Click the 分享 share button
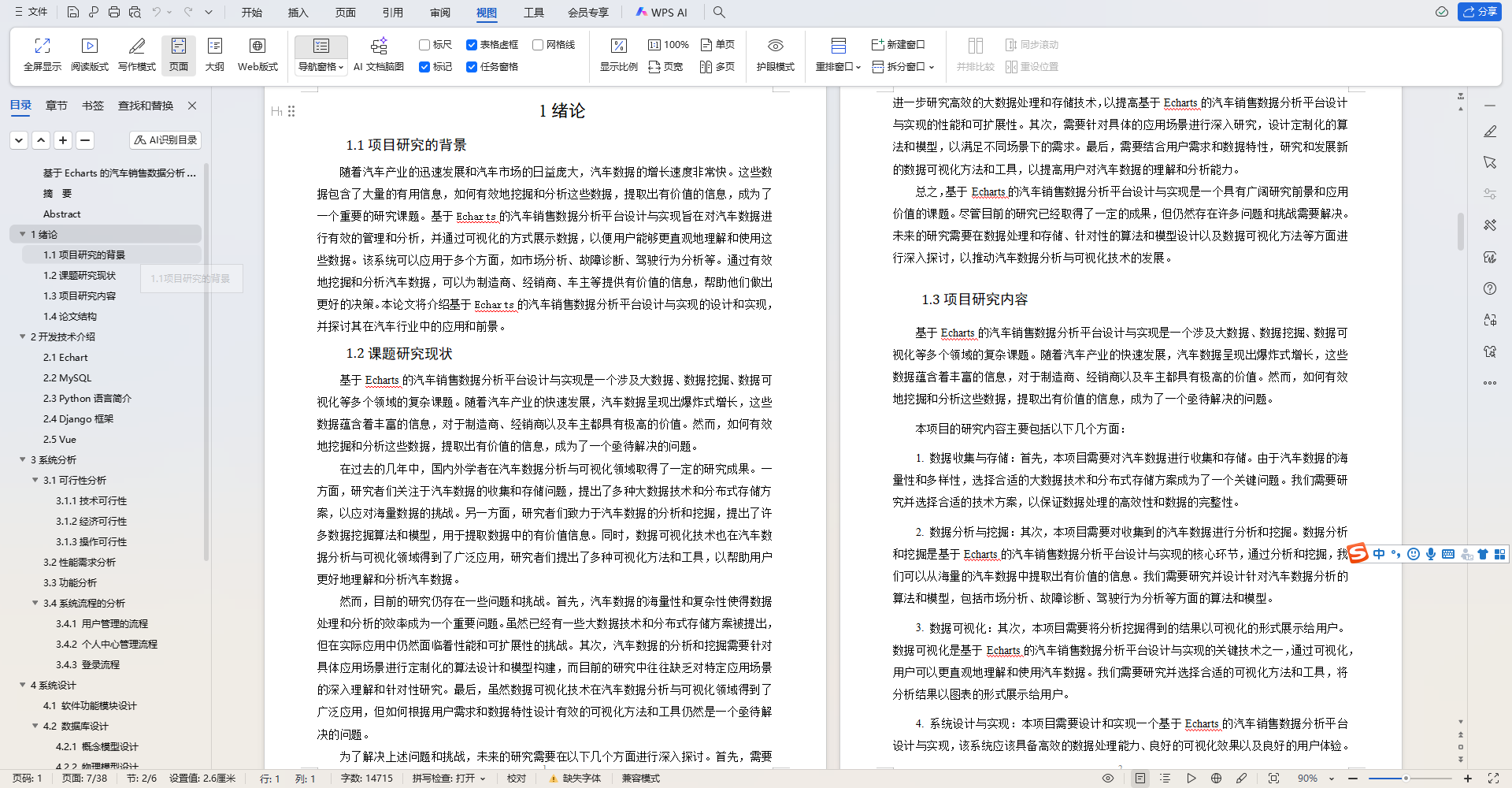The height and width of the screenshot is (788, 1512). [1479, 12]
